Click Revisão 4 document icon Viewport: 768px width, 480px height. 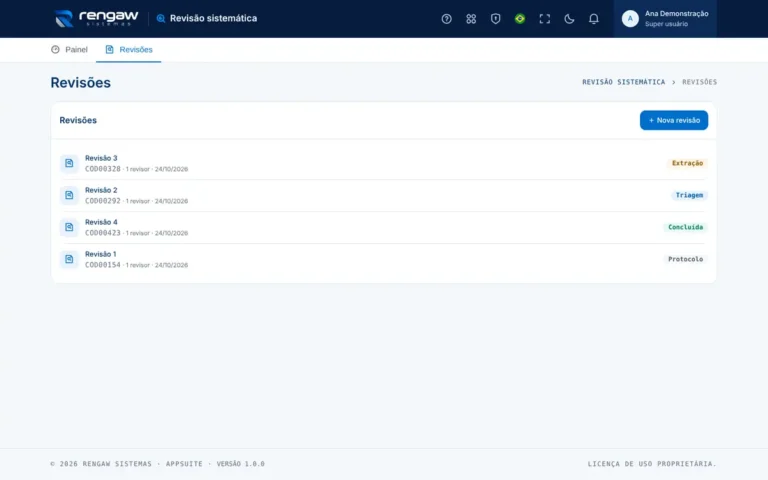pos(69,227)
